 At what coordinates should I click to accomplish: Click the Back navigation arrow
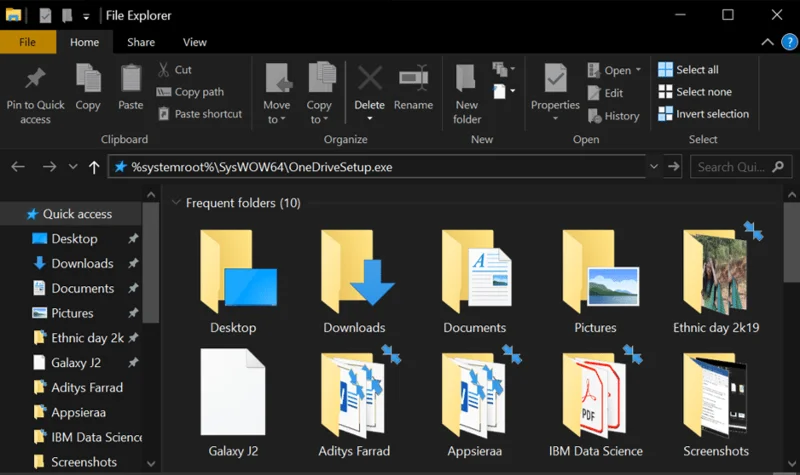click(x=18, y=166)
